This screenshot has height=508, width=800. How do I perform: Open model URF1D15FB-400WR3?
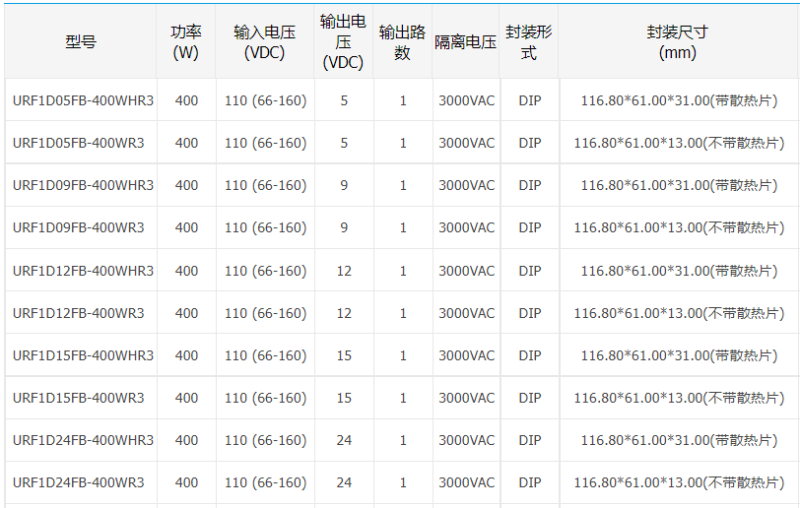[78, 398]
